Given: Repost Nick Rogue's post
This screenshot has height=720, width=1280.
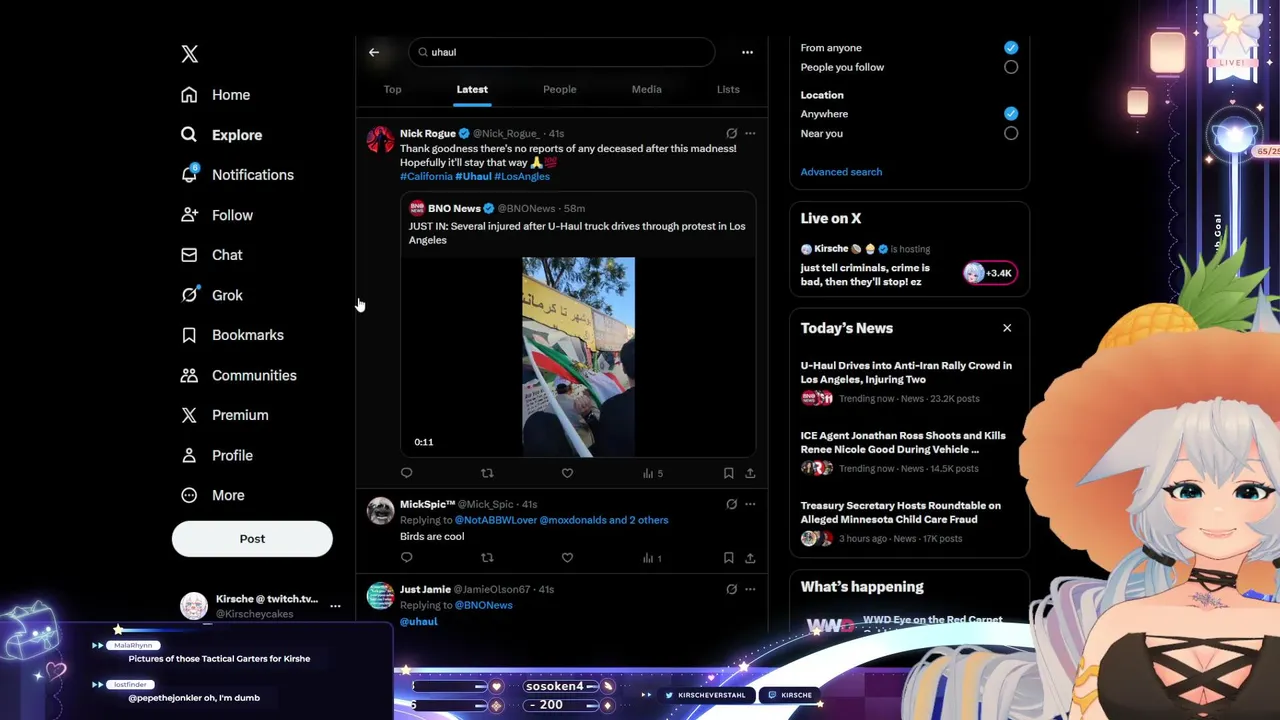Looking at the screenshot, I should click(x=487, y=473).
